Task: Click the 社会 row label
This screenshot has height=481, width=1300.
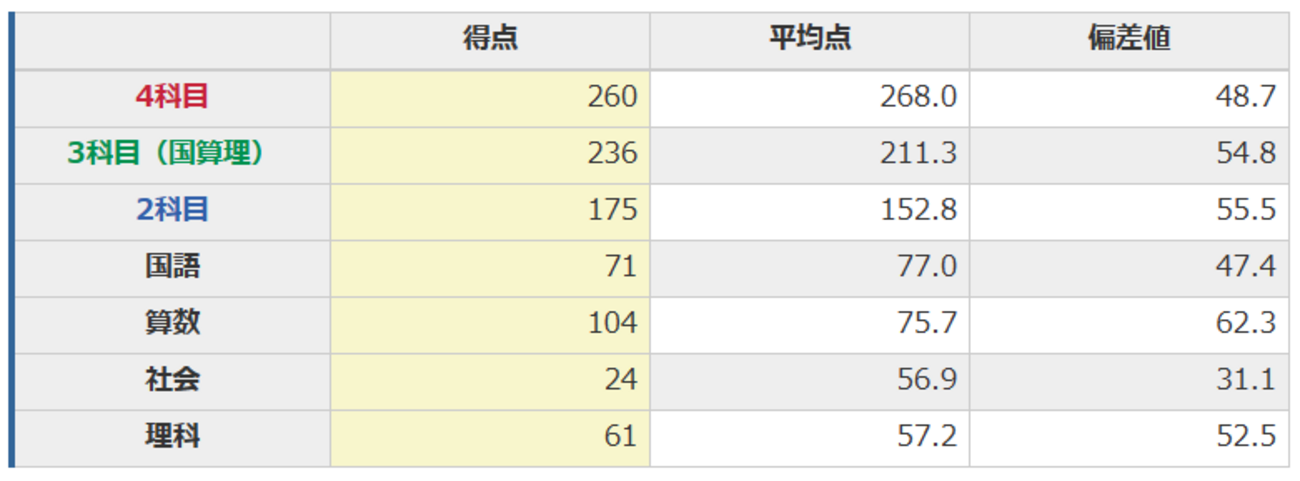Action: 172,380
